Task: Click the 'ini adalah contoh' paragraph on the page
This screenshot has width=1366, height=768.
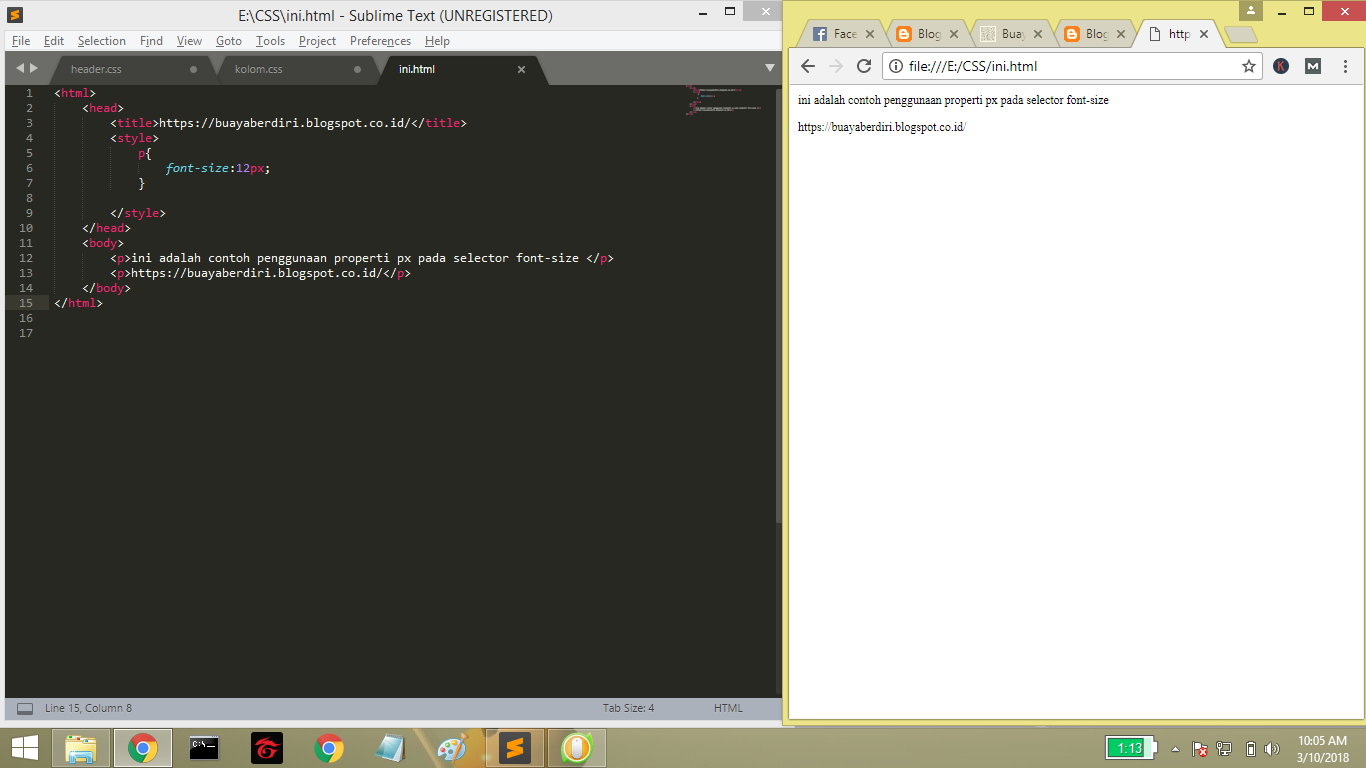Action: 953,100
